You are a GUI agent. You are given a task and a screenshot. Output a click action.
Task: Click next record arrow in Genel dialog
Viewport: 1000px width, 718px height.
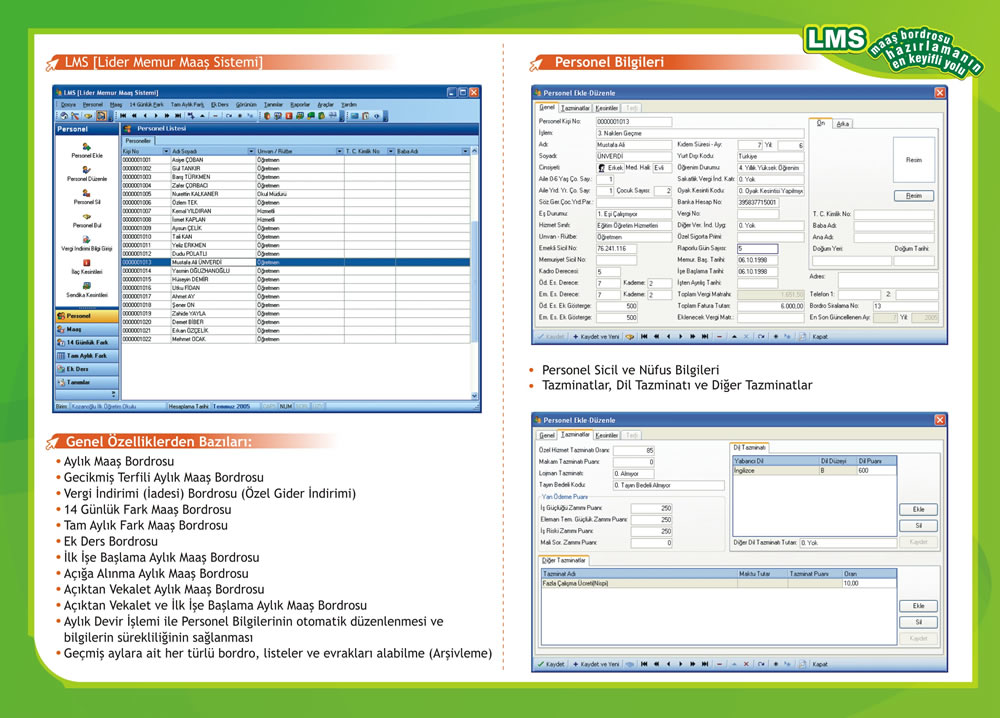tap(680, 337)
